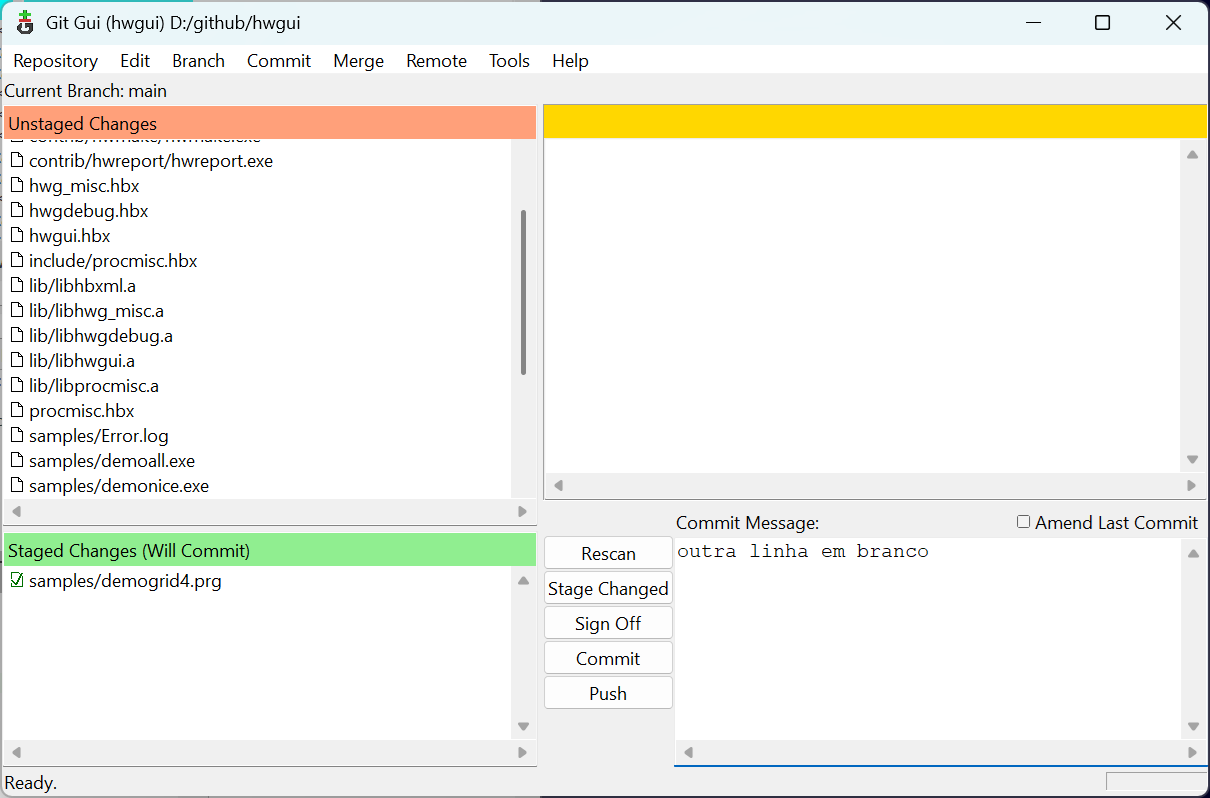1210x798 pixels.
Task: Click the file icon next to lib/libhwgui.a
Action: (17, 361)
